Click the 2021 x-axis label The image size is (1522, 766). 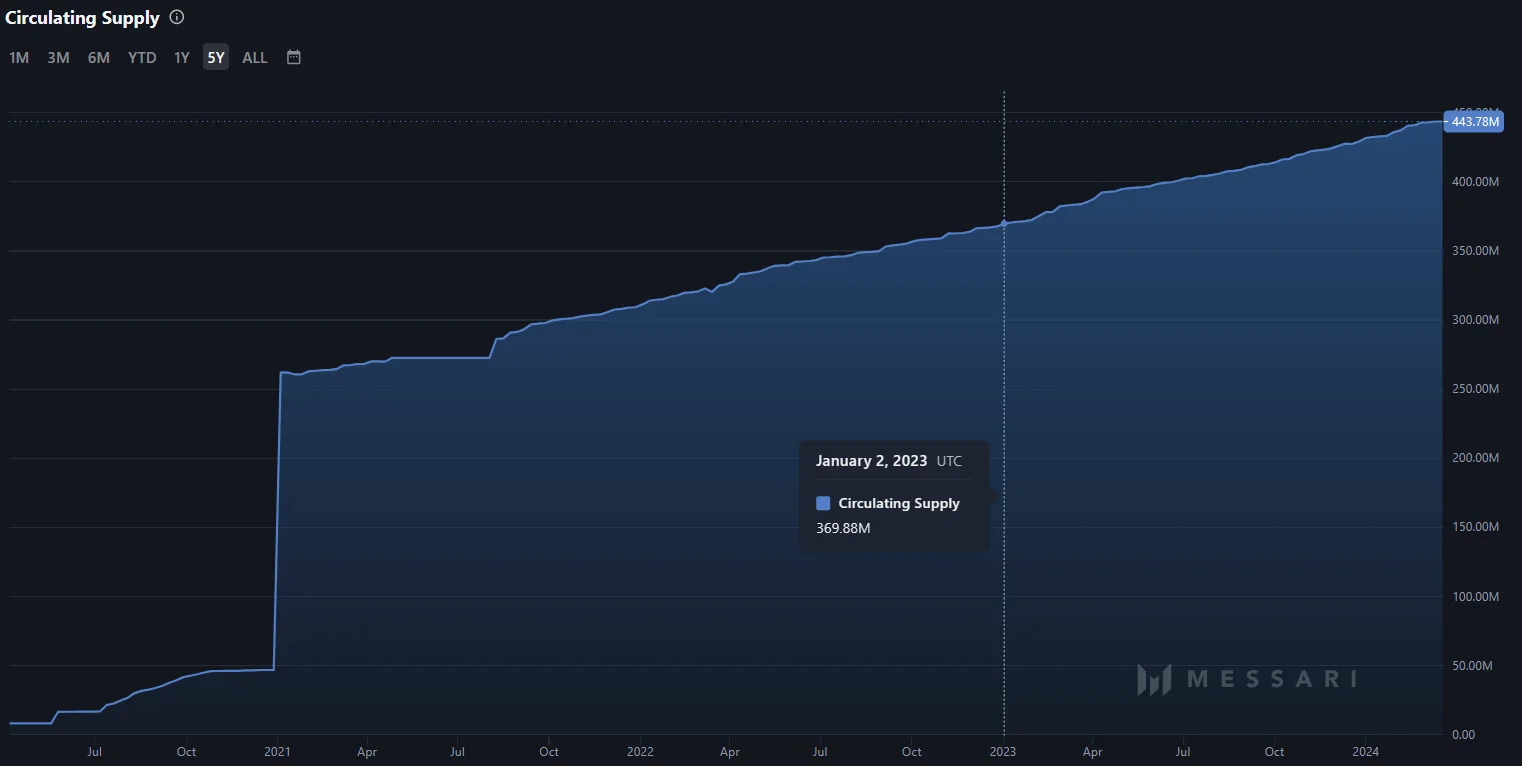point(277,751)
